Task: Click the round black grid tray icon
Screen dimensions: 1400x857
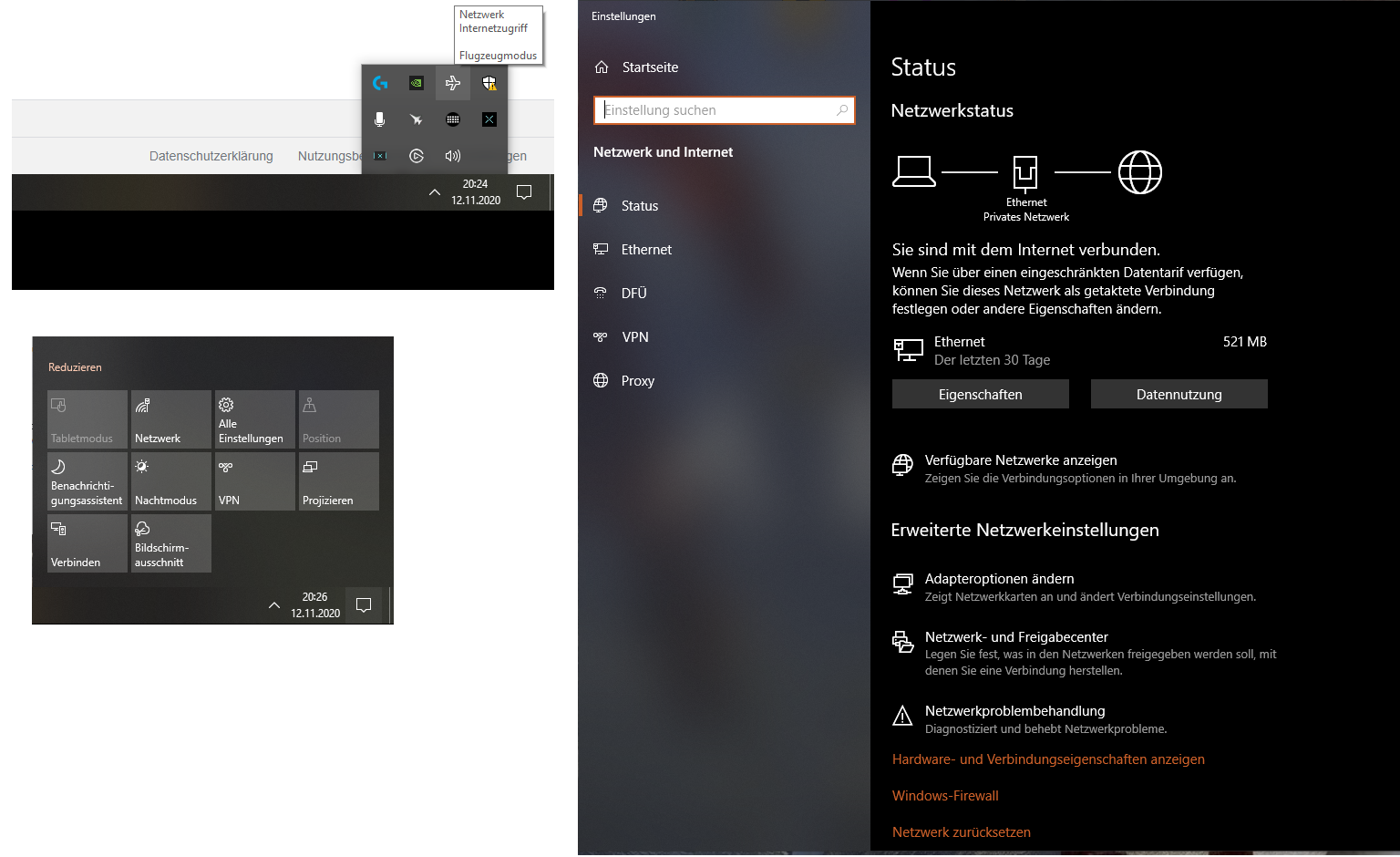Action: pos(453,119)
